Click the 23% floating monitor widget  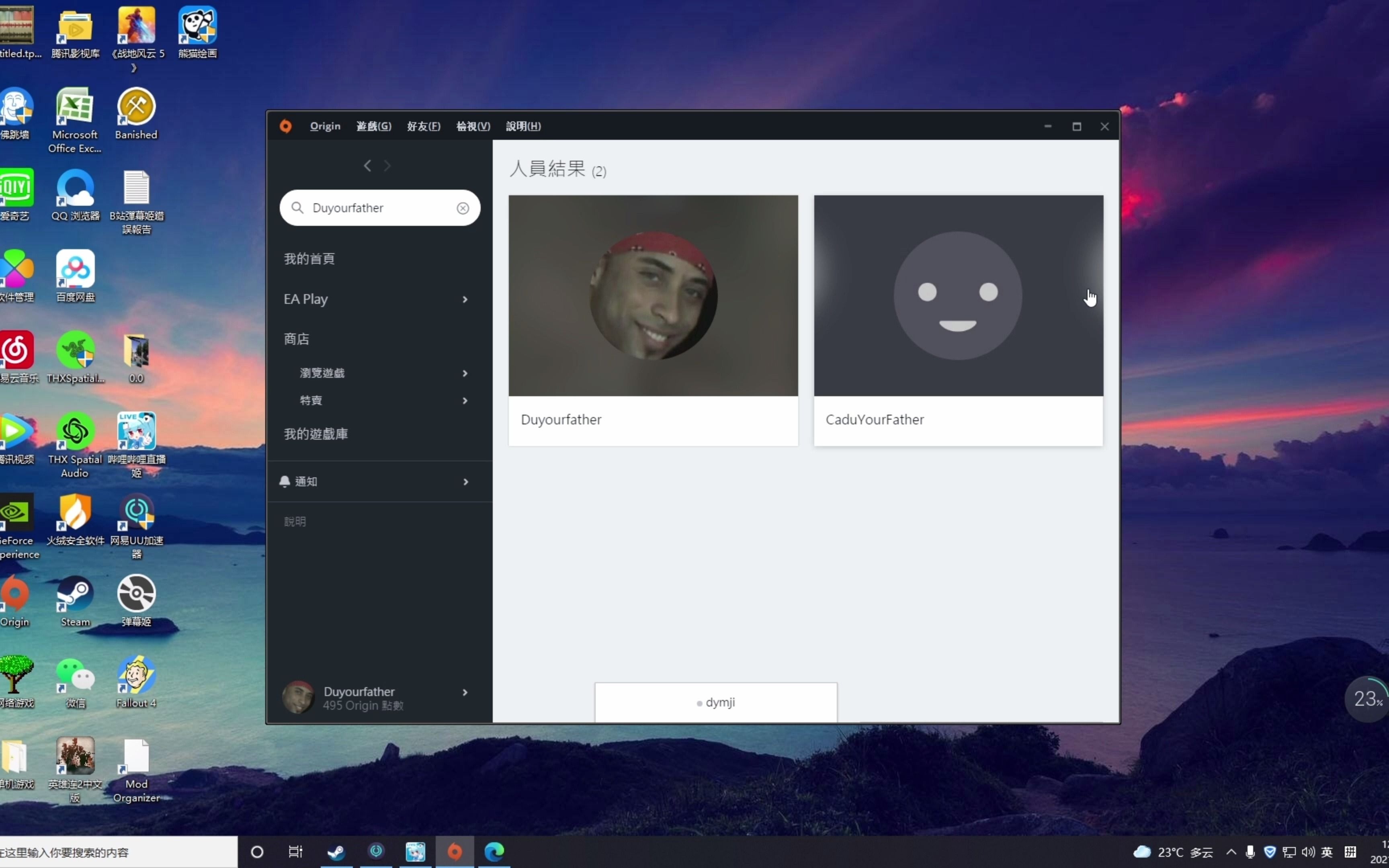point(1366,699)
